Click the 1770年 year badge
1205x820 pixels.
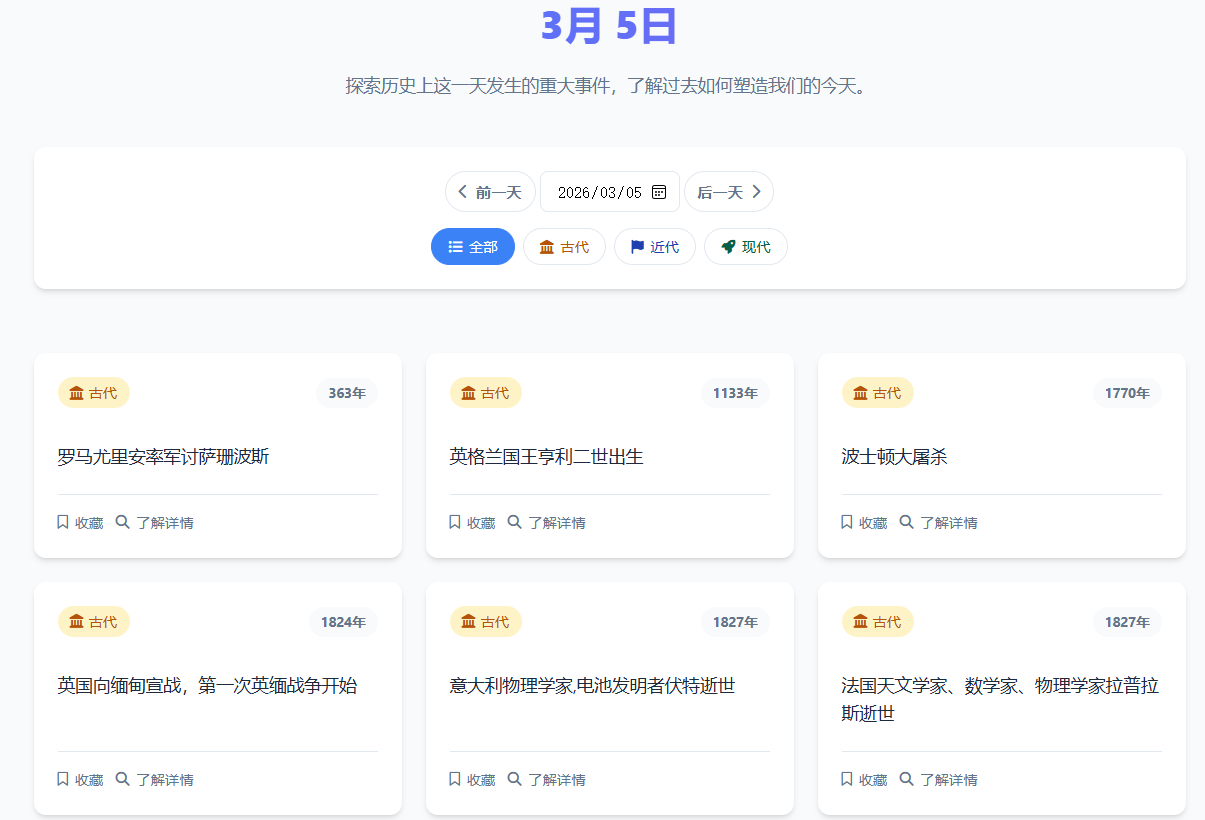point(1127,393)
